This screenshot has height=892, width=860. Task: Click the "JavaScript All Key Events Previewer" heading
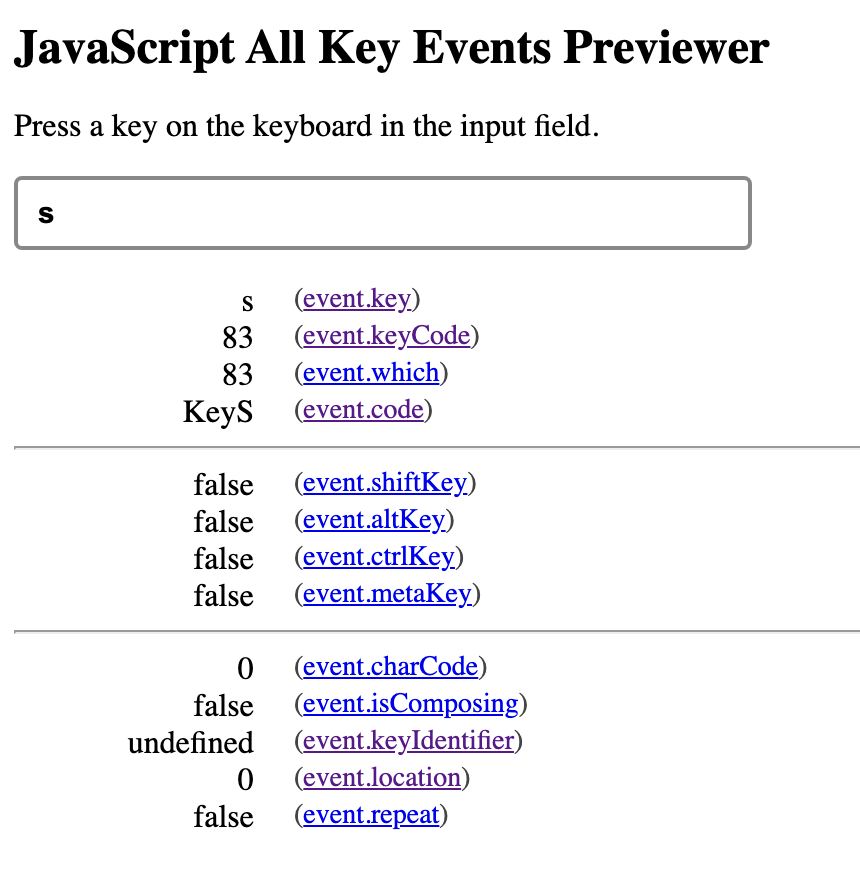coord(391,49)
